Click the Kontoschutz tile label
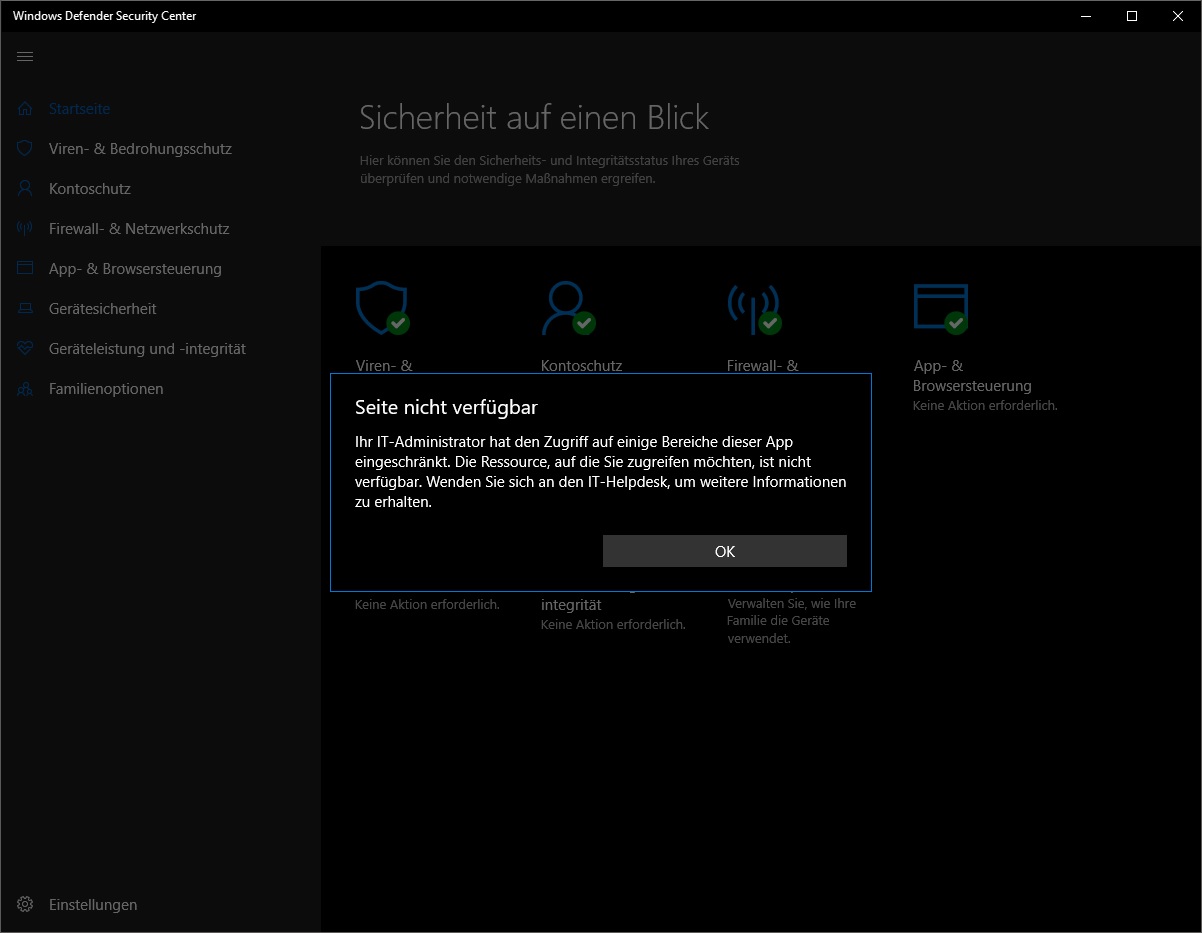This screenshot has width=1202, height=933. pyautogui.click(x=581, y=366)
